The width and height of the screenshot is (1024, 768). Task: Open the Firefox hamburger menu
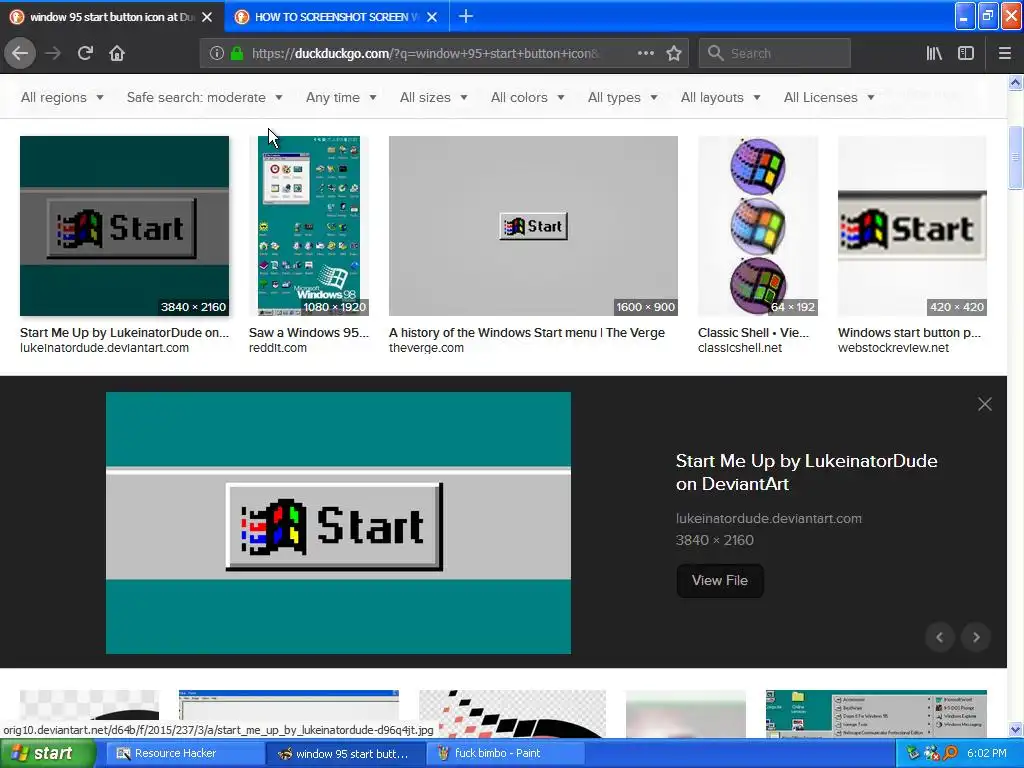click(1004, 53)
